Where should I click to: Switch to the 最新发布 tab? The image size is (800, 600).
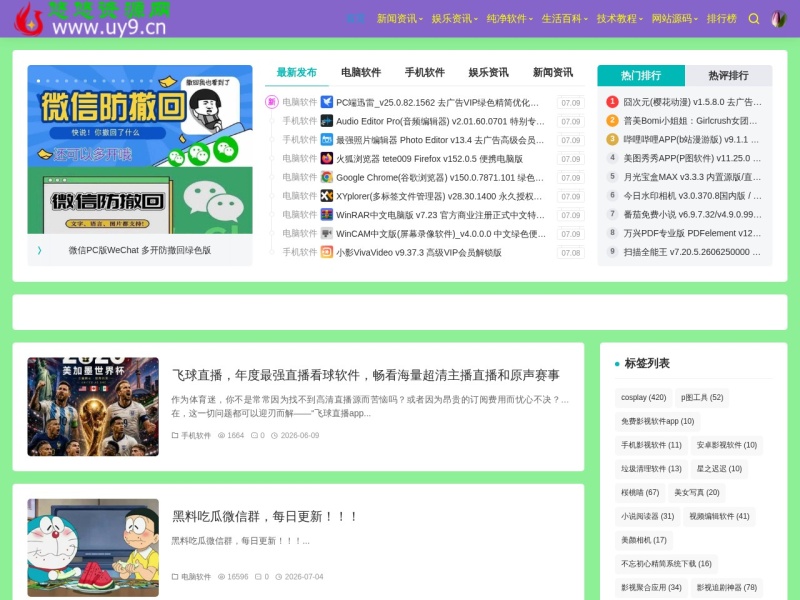coord(296,72)
